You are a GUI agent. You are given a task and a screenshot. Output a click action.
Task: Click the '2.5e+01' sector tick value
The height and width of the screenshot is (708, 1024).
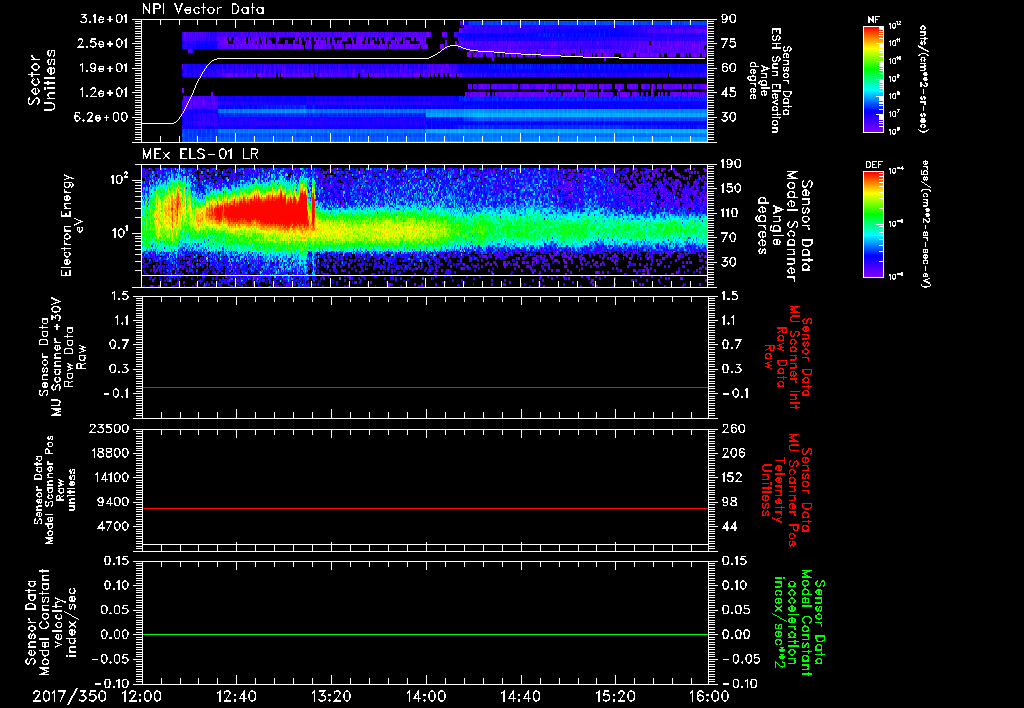tap(104, 43)
